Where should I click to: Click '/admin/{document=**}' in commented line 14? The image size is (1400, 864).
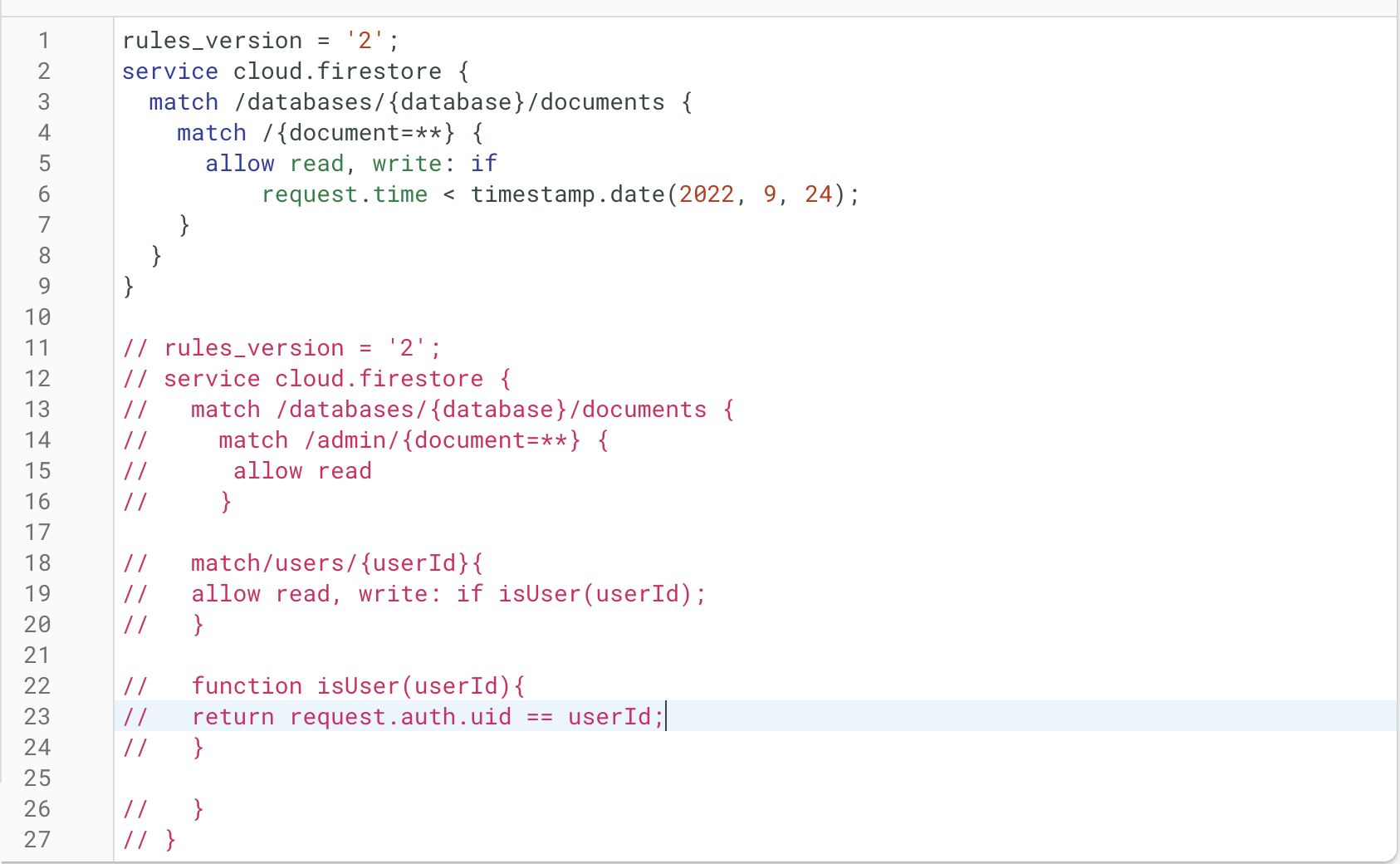coord(442,440)
